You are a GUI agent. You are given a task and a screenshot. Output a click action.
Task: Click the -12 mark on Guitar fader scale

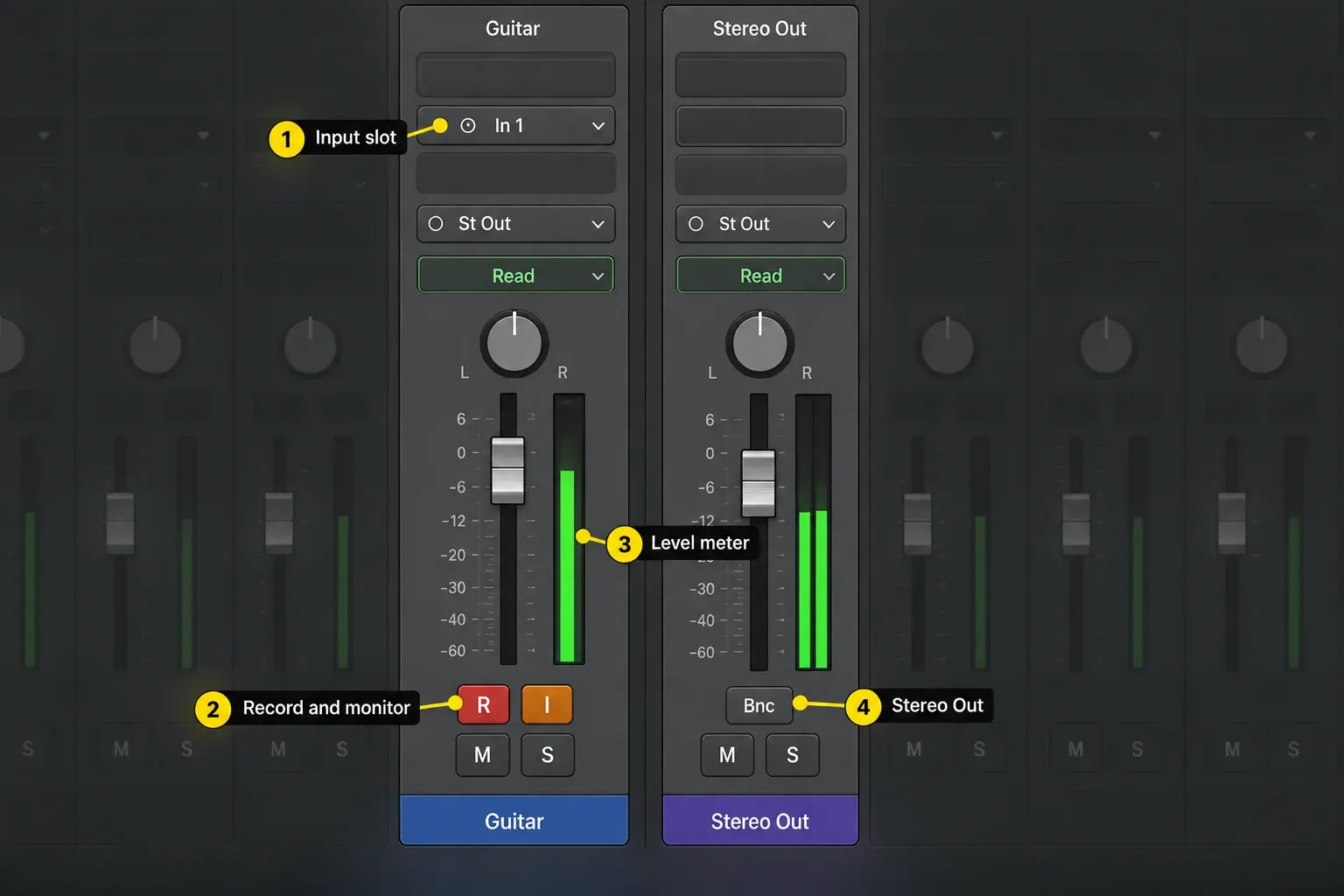click(x=454, y=521)
